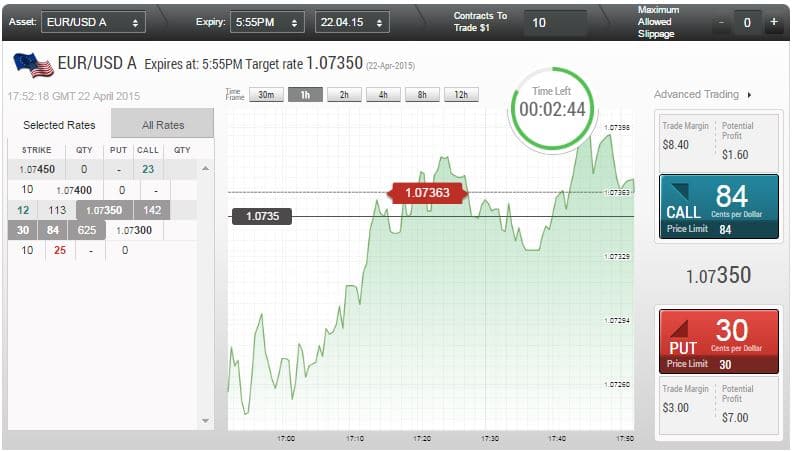Click the red PUT 30 button

[719, 340]
